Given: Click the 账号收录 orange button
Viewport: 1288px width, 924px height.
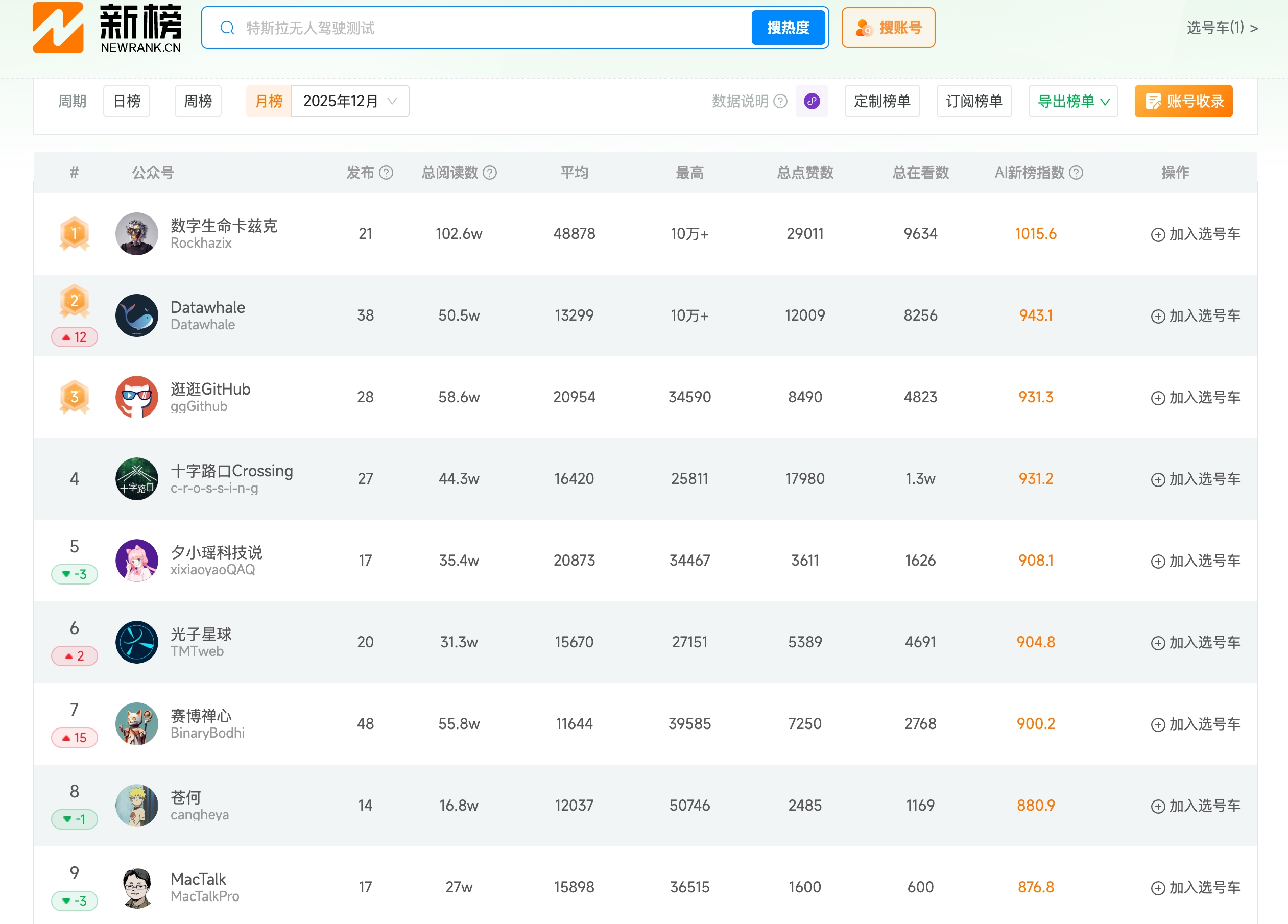Looking at the screenshot, I should (1183, 101).
